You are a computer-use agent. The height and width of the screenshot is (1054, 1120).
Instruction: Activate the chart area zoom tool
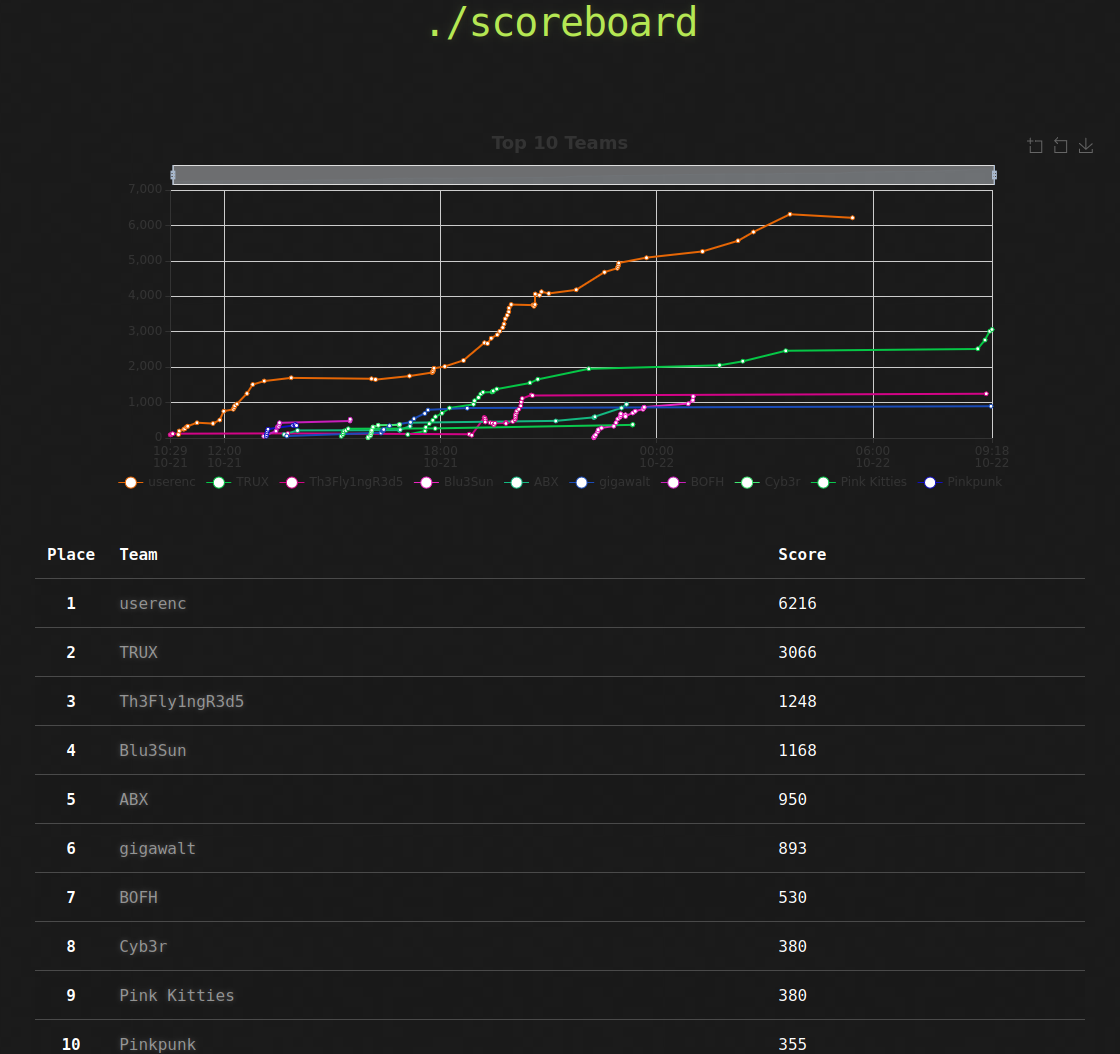(1035, 146)
